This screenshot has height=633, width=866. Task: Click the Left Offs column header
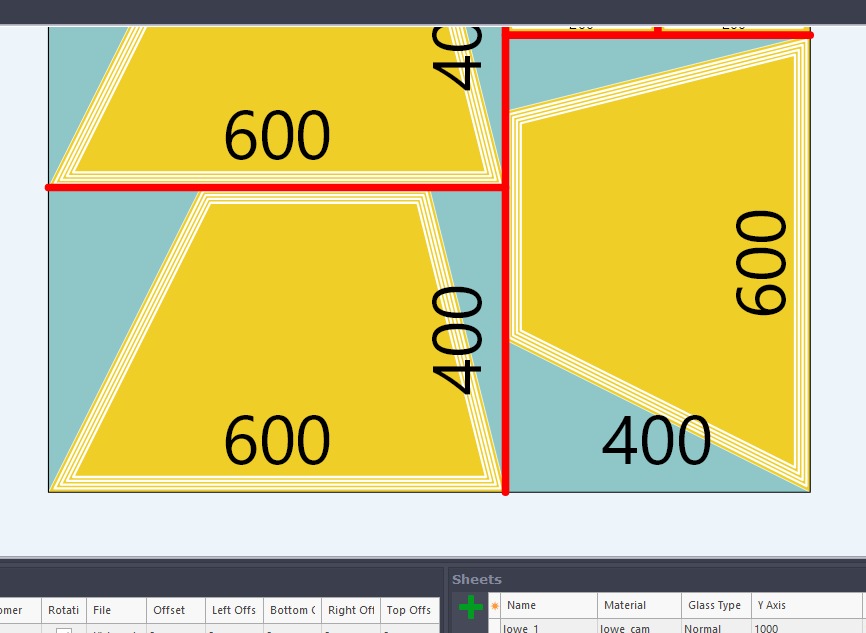coord(234,610)
